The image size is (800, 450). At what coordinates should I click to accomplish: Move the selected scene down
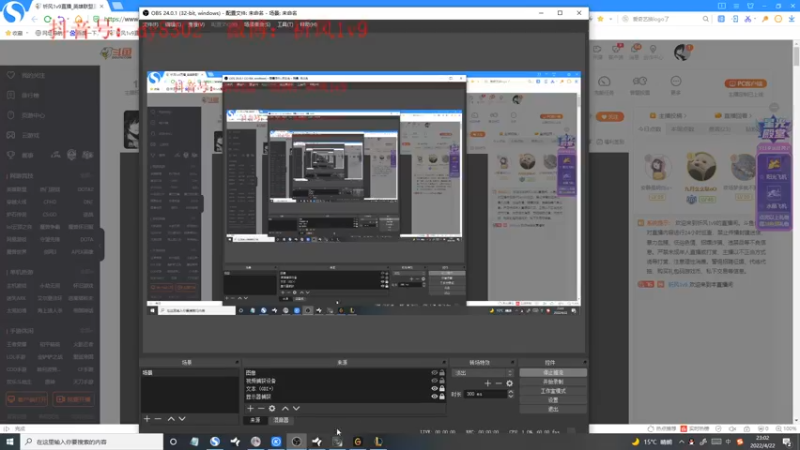(182, 419)
